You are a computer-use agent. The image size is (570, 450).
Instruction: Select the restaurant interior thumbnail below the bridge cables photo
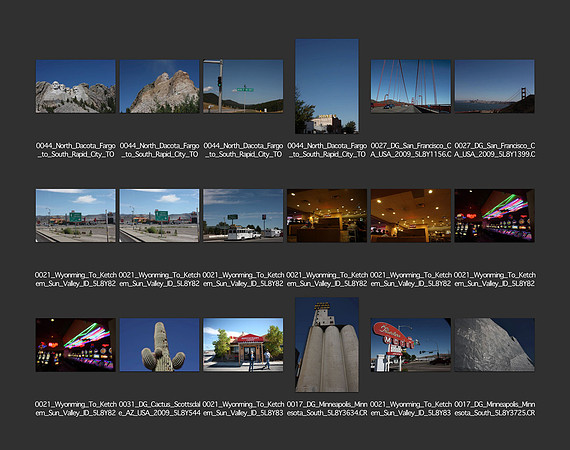411,216
